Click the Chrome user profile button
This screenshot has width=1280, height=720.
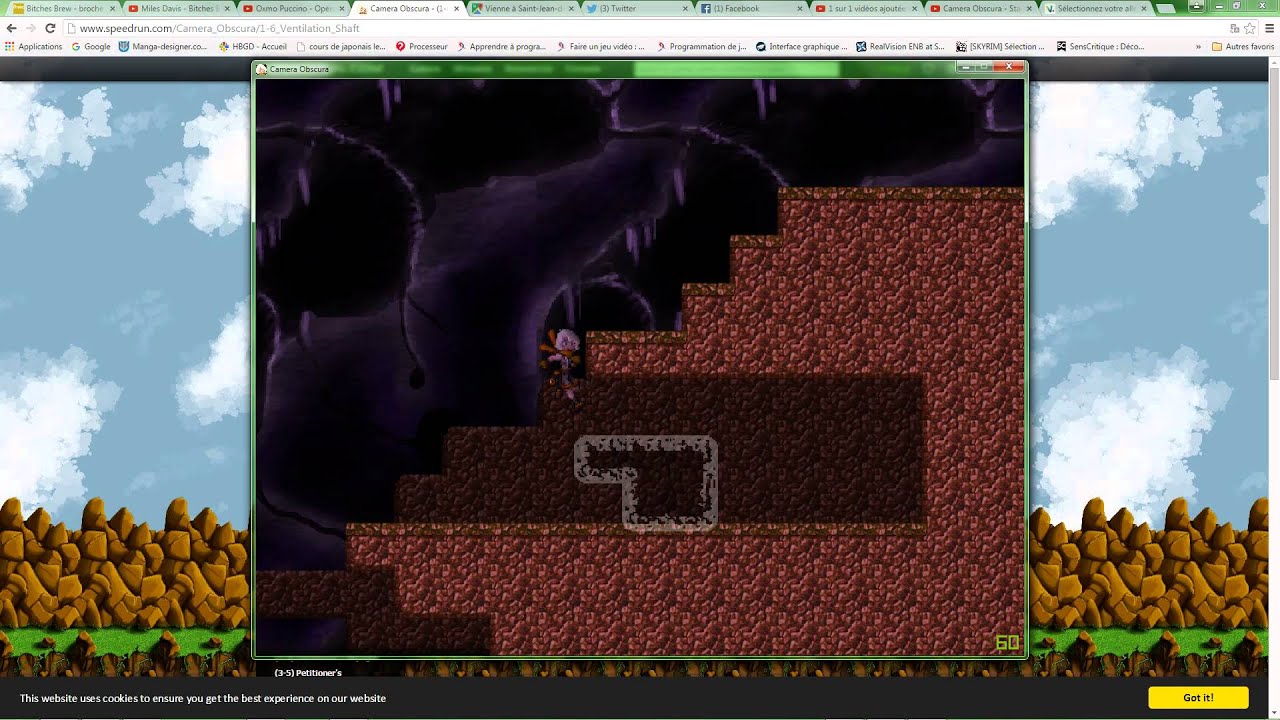pyautogui.click(x=1198, y=5)
